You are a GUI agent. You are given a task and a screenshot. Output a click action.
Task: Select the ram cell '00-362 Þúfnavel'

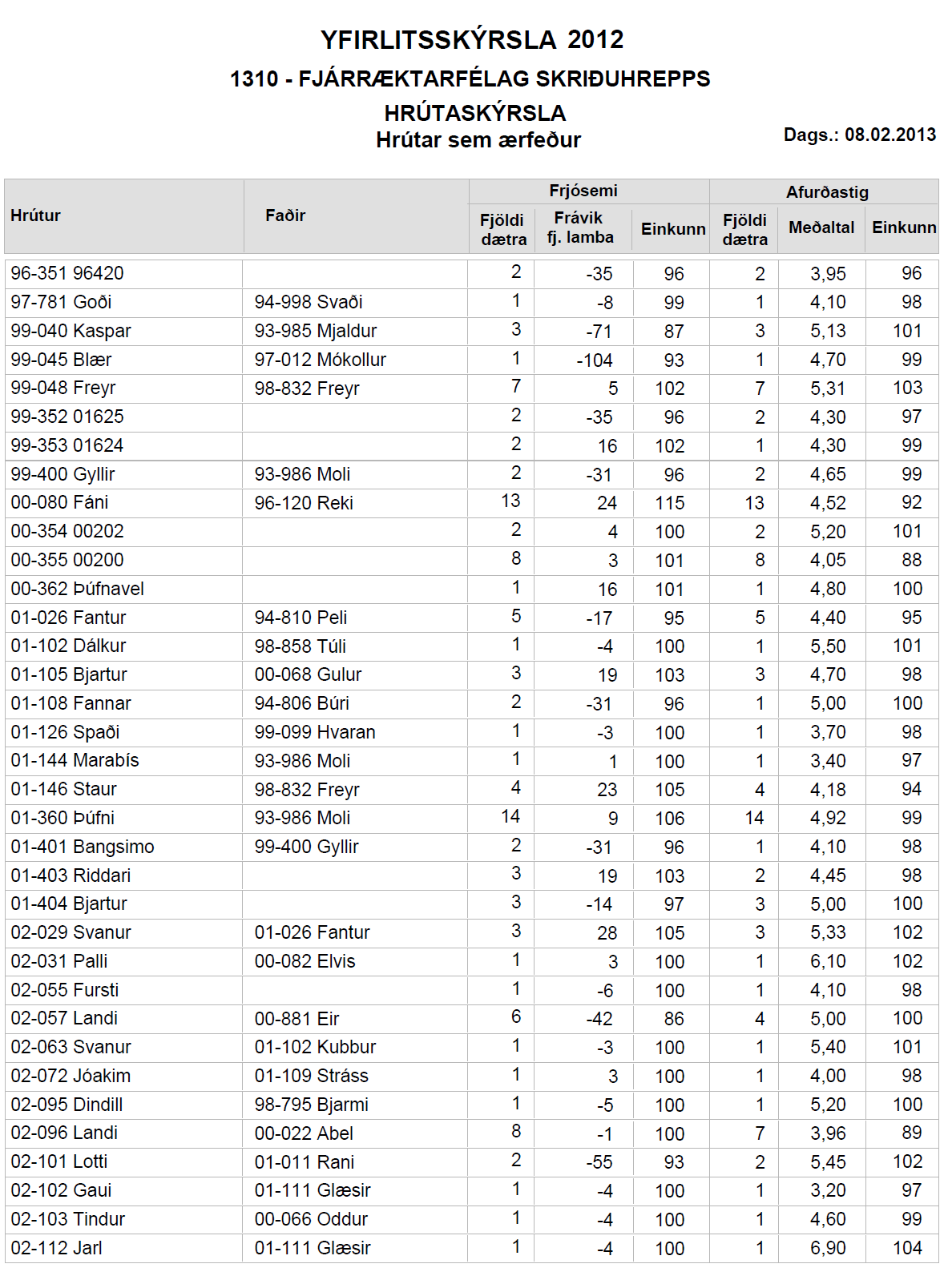click(78, 590)
